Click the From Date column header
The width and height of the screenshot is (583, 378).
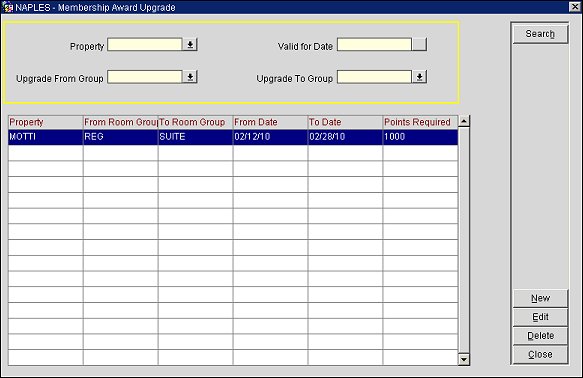(270, 122)
